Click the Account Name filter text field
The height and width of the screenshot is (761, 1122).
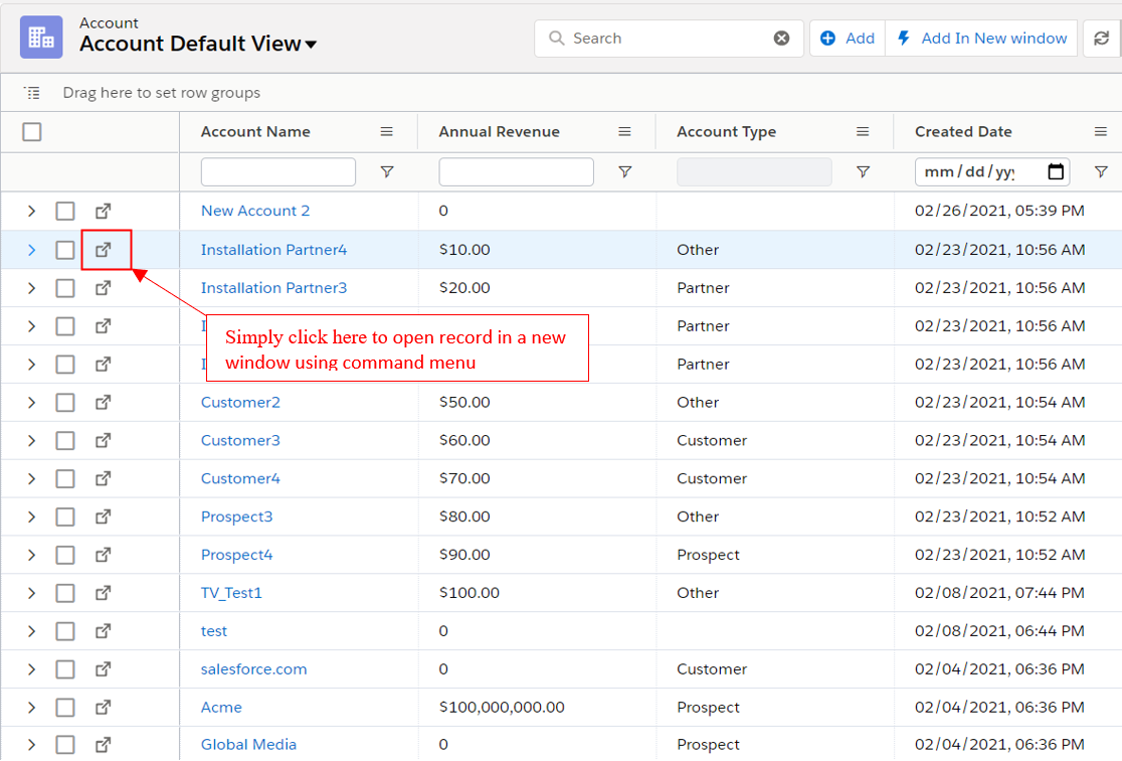(x=278, y=172)
